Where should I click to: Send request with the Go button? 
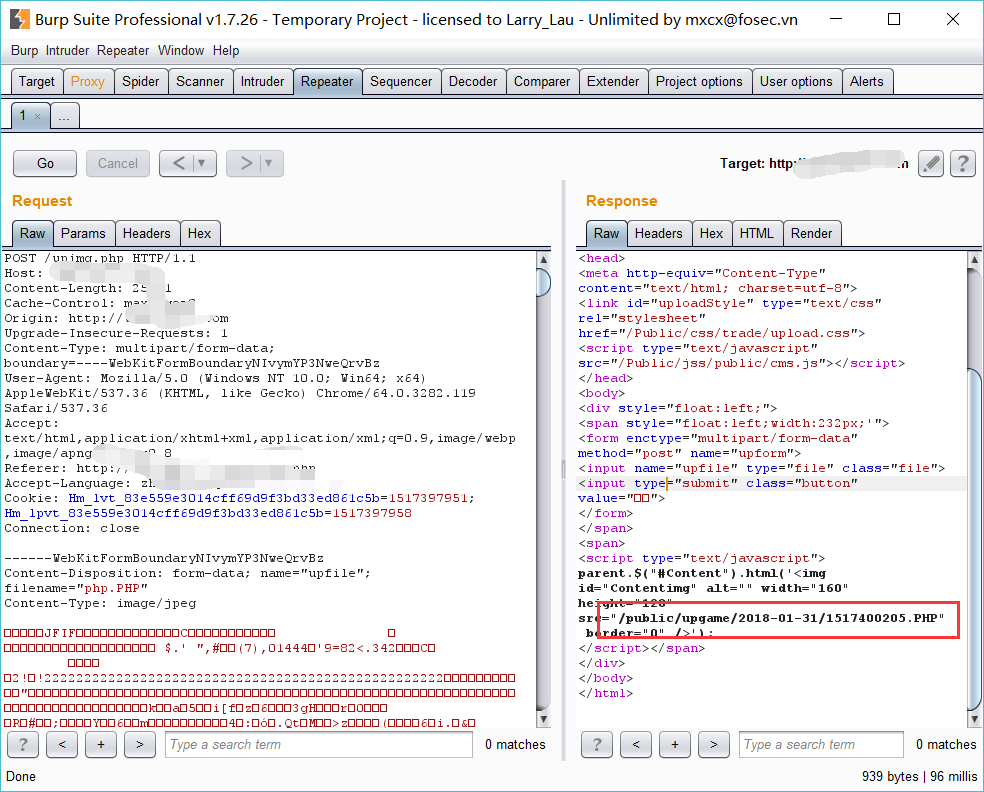[45, 163]
